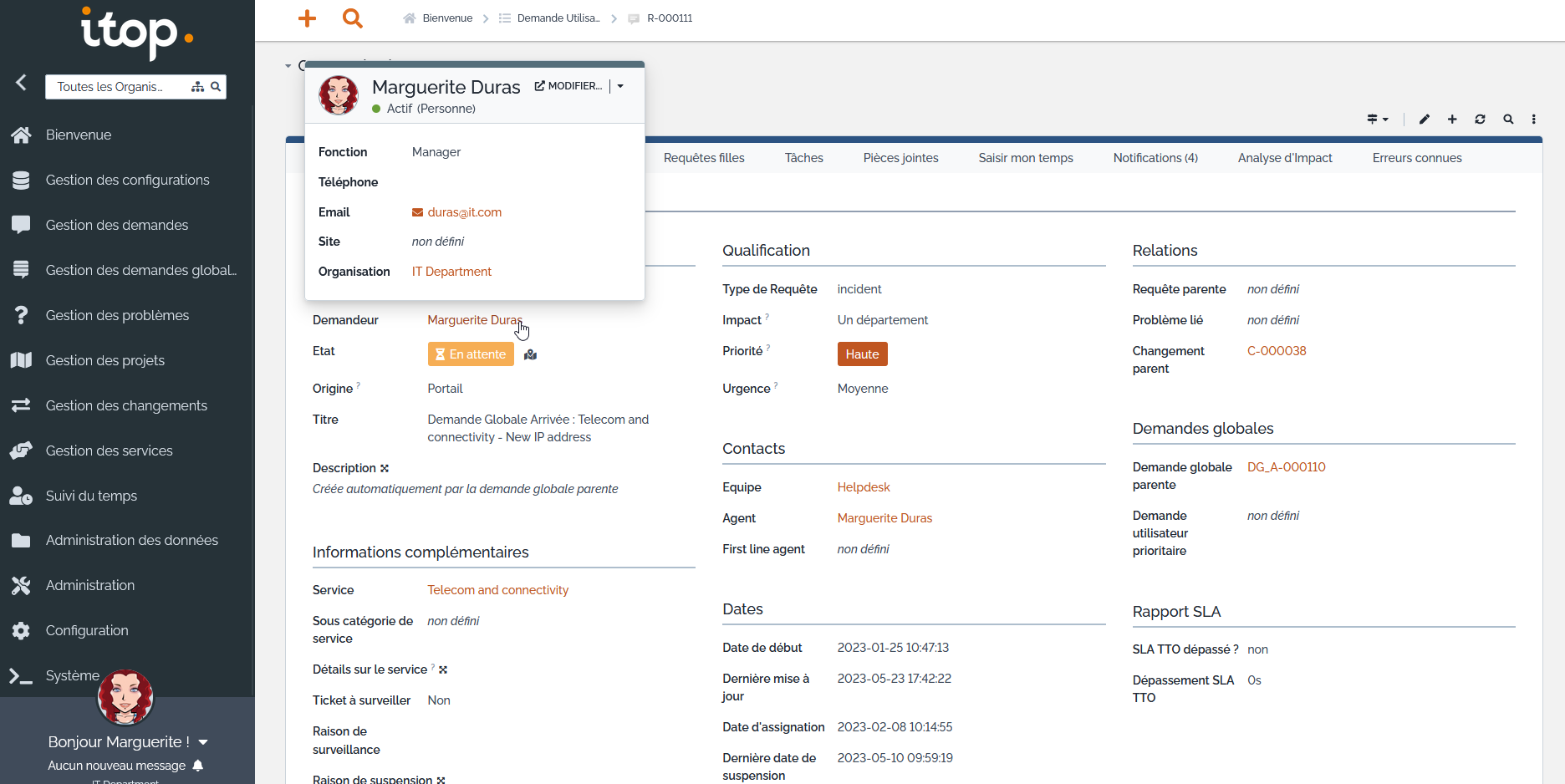
Task: Open Gestion des changements in the sidebar
Action: click(x=125, y=405)
